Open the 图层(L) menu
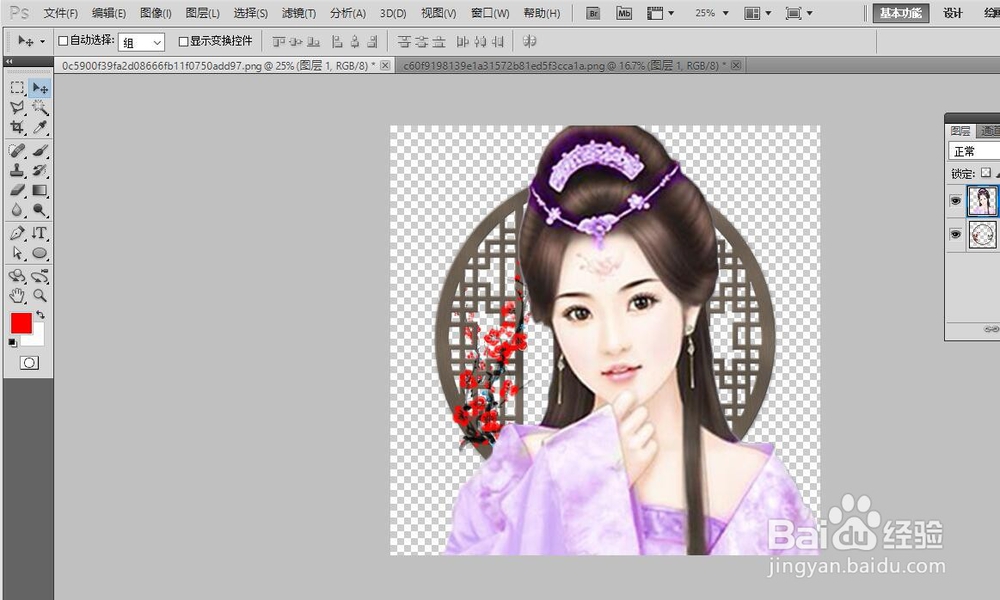Screen dimensions: 1000x600 (203, 13)
